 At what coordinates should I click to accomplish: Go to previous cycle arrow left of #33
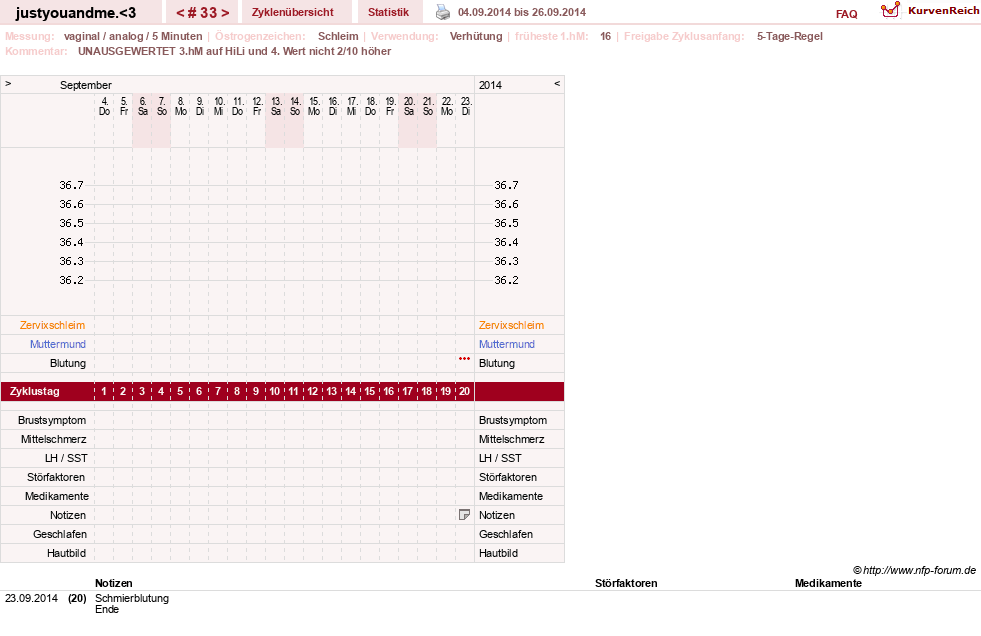(180, 13)
